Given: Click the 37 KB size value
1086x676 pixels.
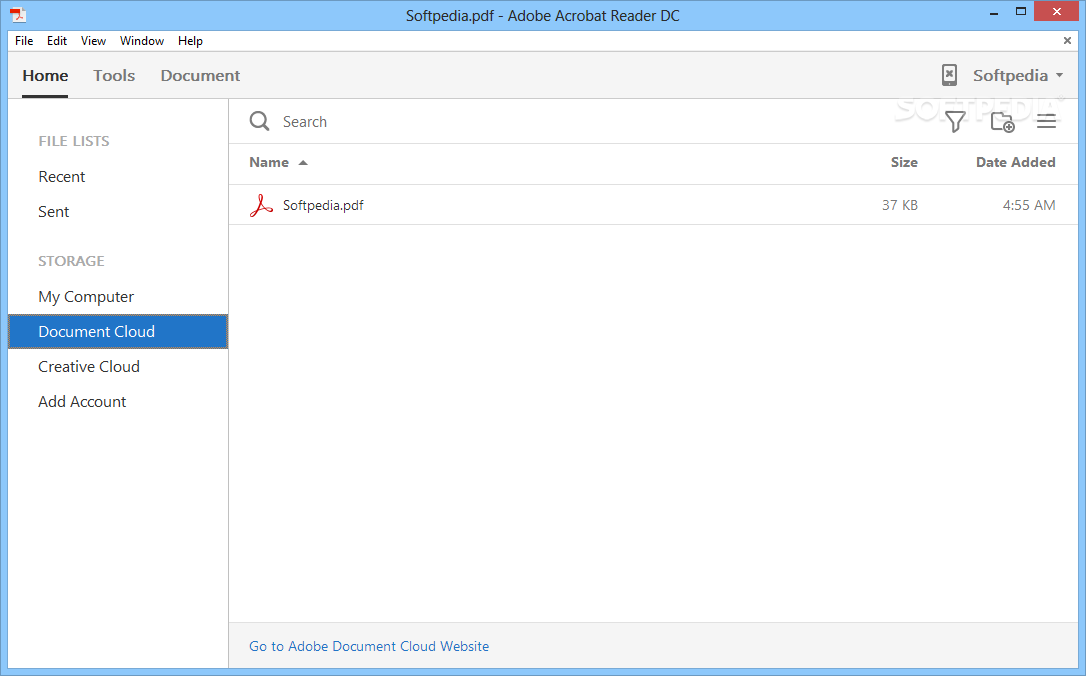Looking at the screenshot, I should tap(900, 205).
